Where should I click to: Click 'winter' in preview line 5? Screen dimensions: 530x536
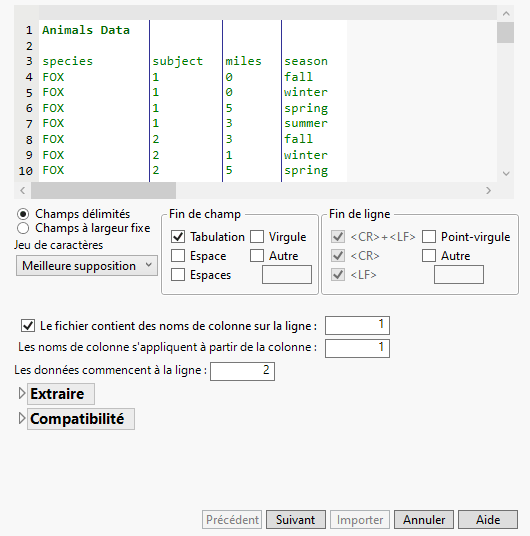[x=306, y=92]
